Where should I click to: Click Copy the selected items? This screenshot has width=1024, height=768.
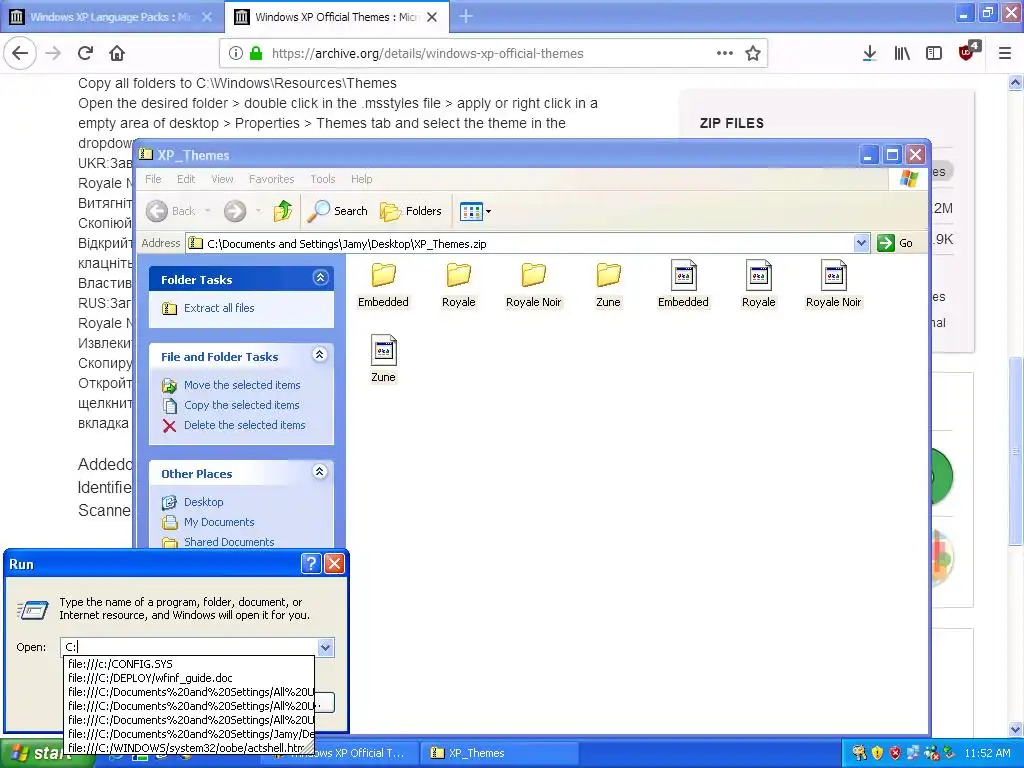241,405
